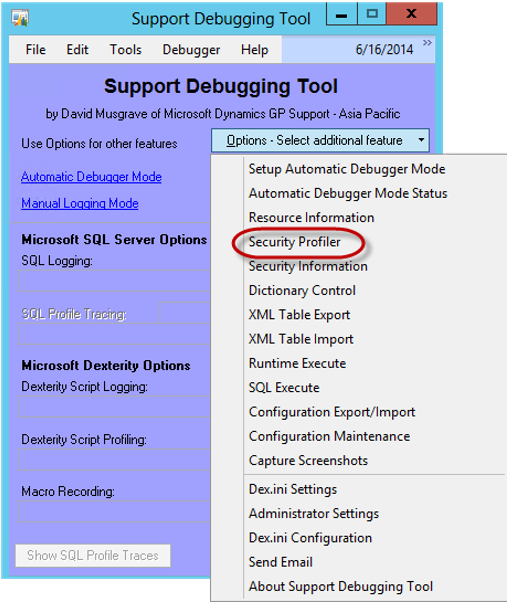Select Security Profiler menu entry

click(294, 242)
